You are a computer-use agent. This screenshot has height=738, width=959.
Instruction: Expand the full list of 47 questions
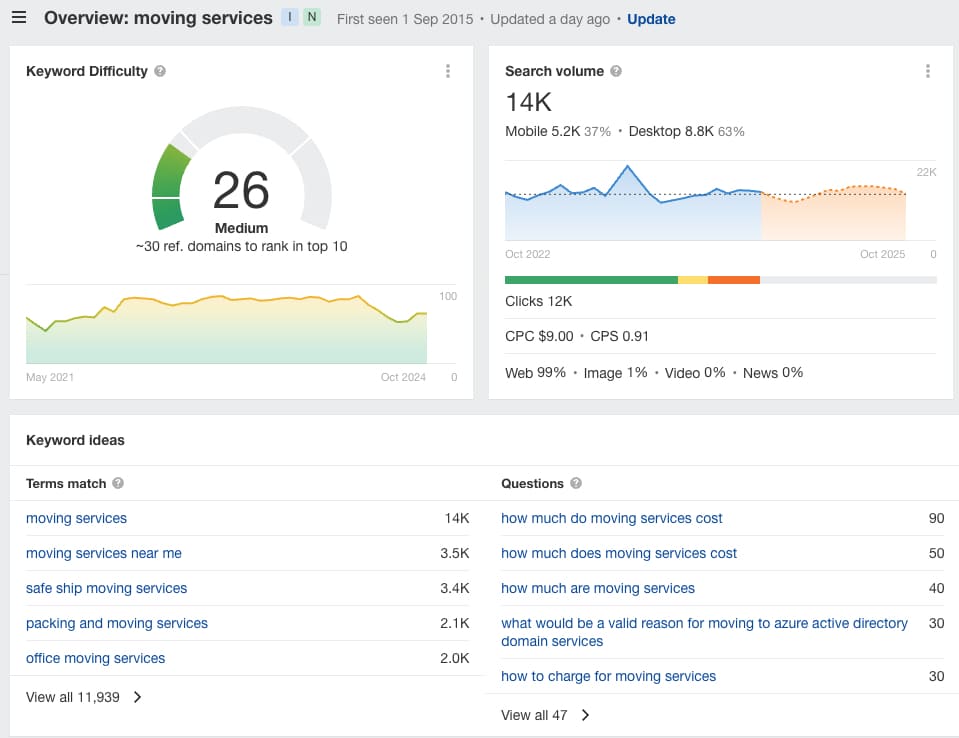pos(535,715)
